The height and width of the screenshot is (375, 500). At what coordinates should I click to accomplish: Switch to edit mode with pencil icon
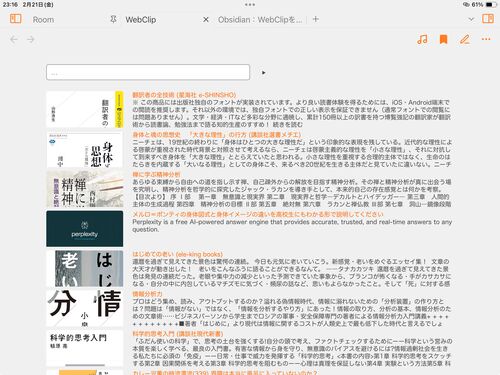click(x=465, y=39)
